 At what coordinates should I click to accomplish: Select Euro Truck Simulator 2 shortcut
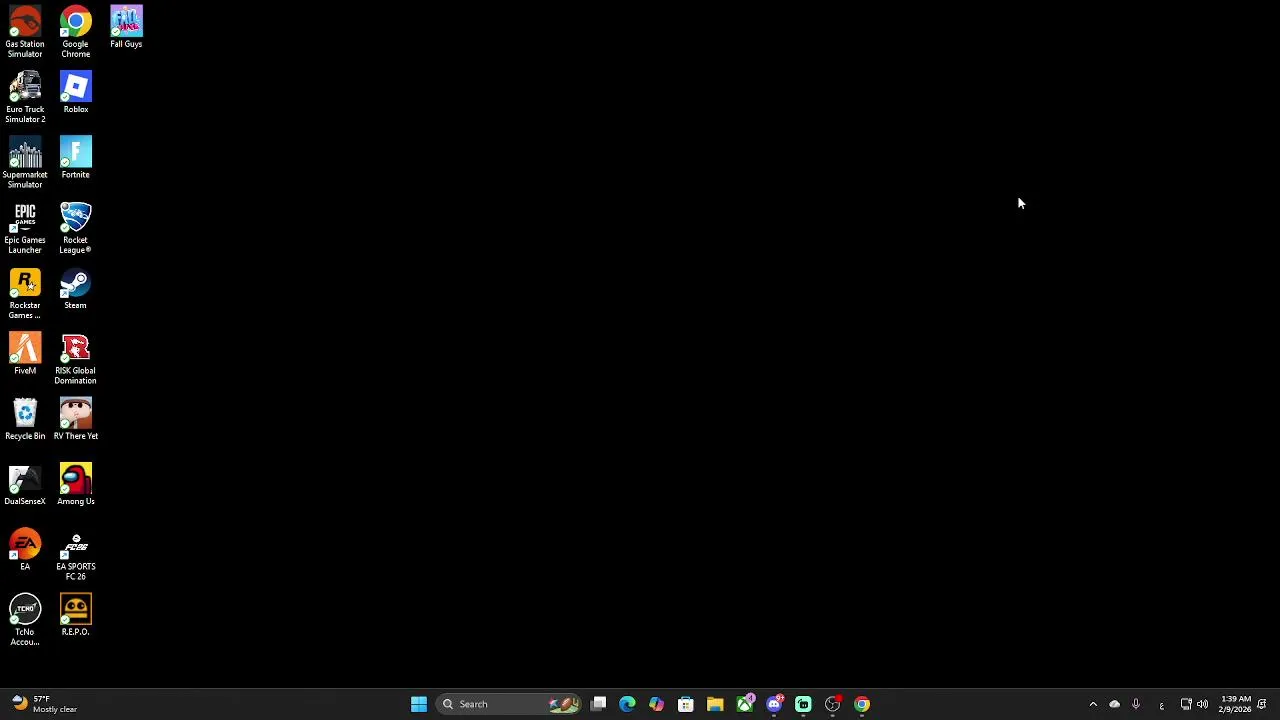tap(25, 97)
